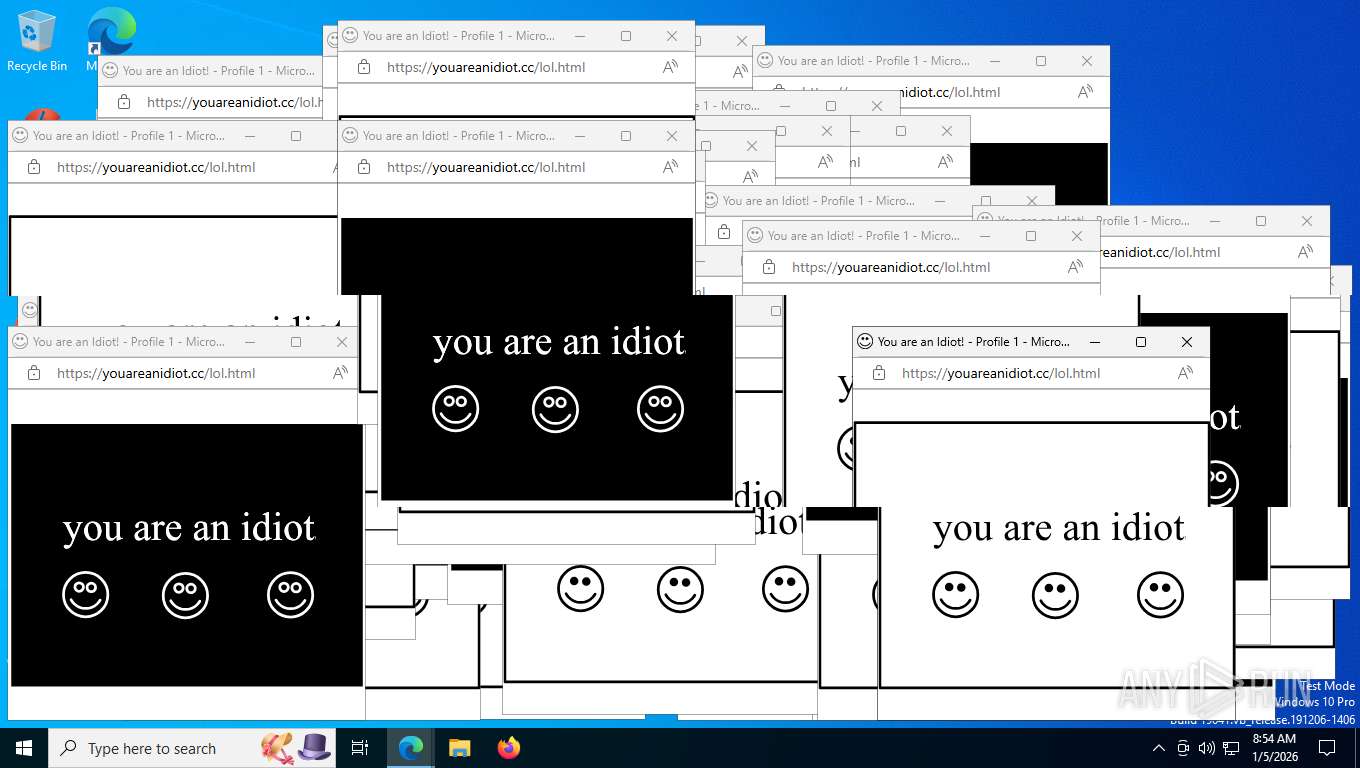Image resolution: width=1360 pixels, height=768 pixels.
Task: Select Microsoft Edge on the taskbar
Action: pyautogui.click(x=411, y=748)
